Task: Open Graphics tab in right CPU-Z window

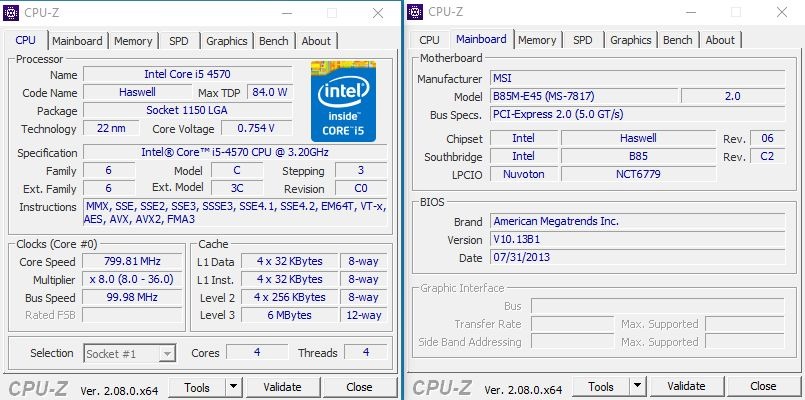Action: tap(630, 40)
